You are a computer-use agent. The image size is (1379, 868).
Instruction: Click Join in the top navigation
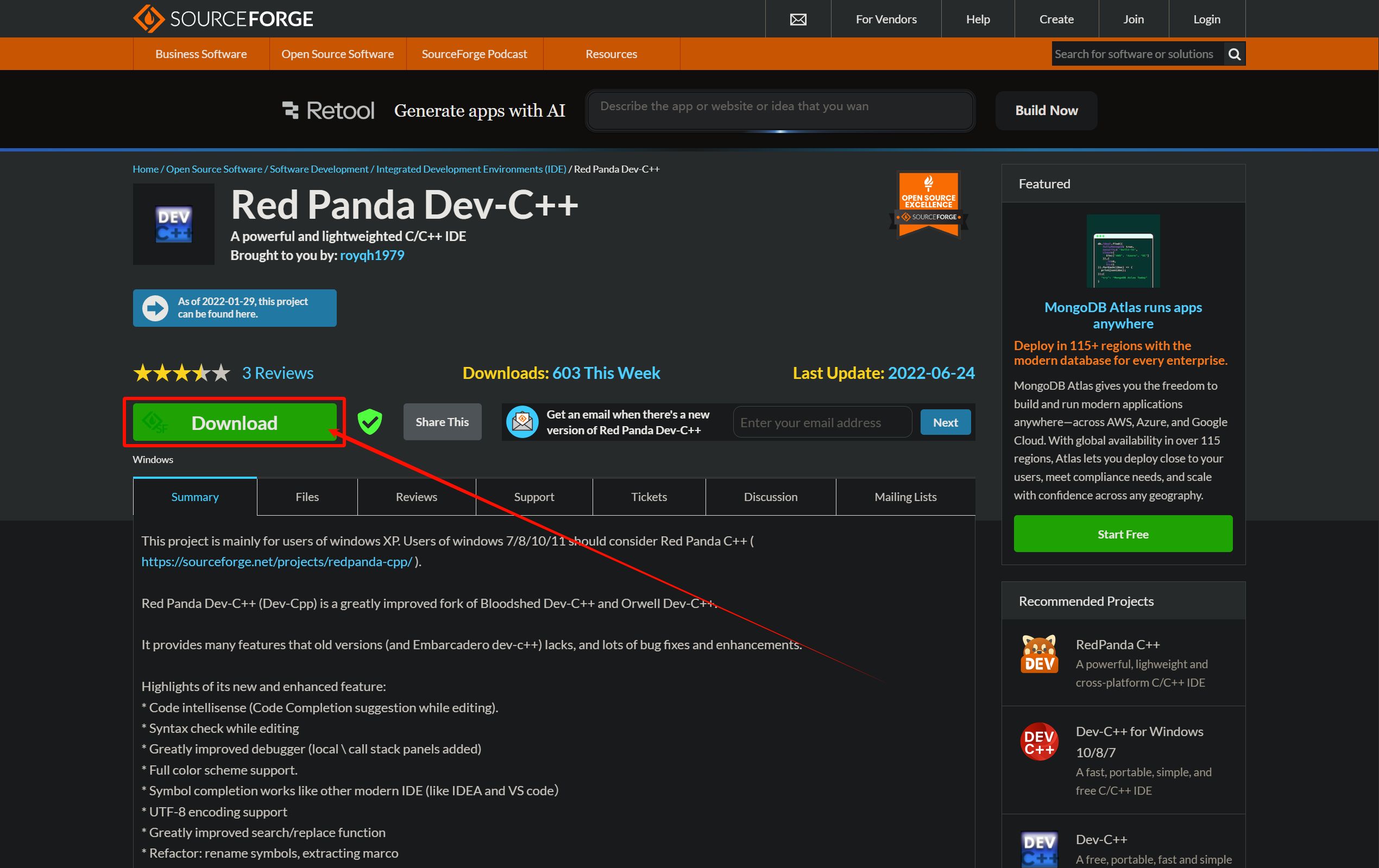(x=1134, y=20)
